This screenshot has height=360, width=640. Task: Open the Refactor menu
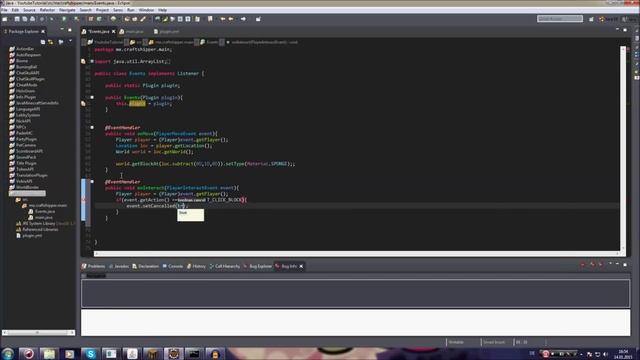pos(47,10)
